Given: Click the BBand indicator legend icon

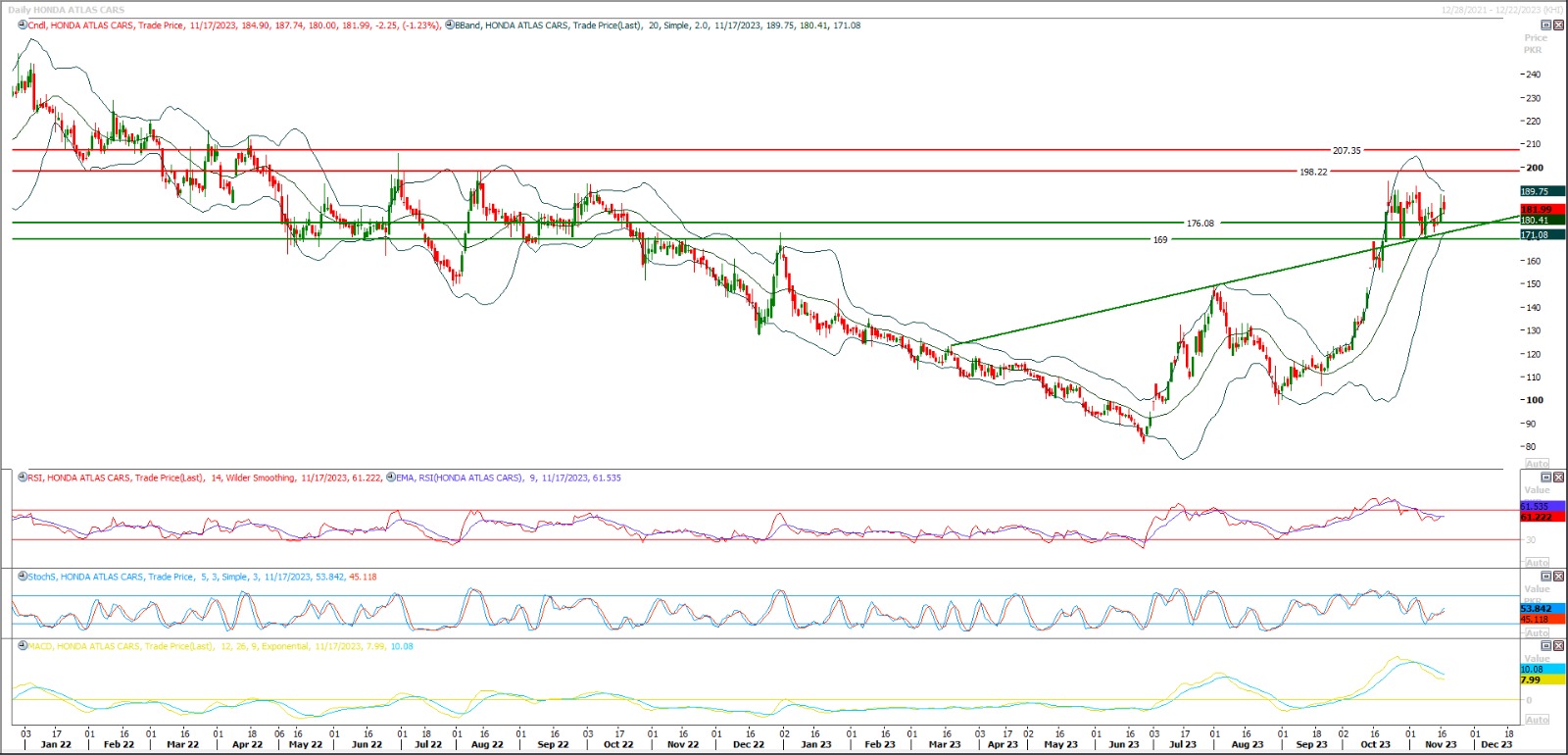Looking at the screenshot, I should pyautogui.click(x=449, y=25).
